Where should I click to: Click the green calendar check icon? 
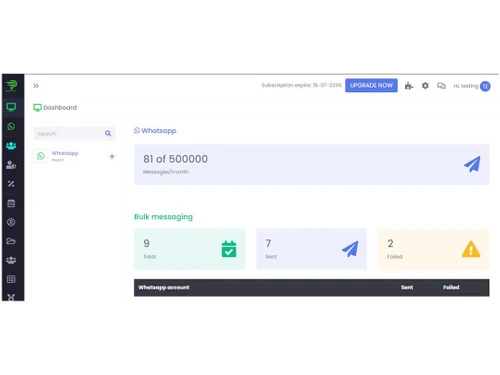tap(229, 249)
